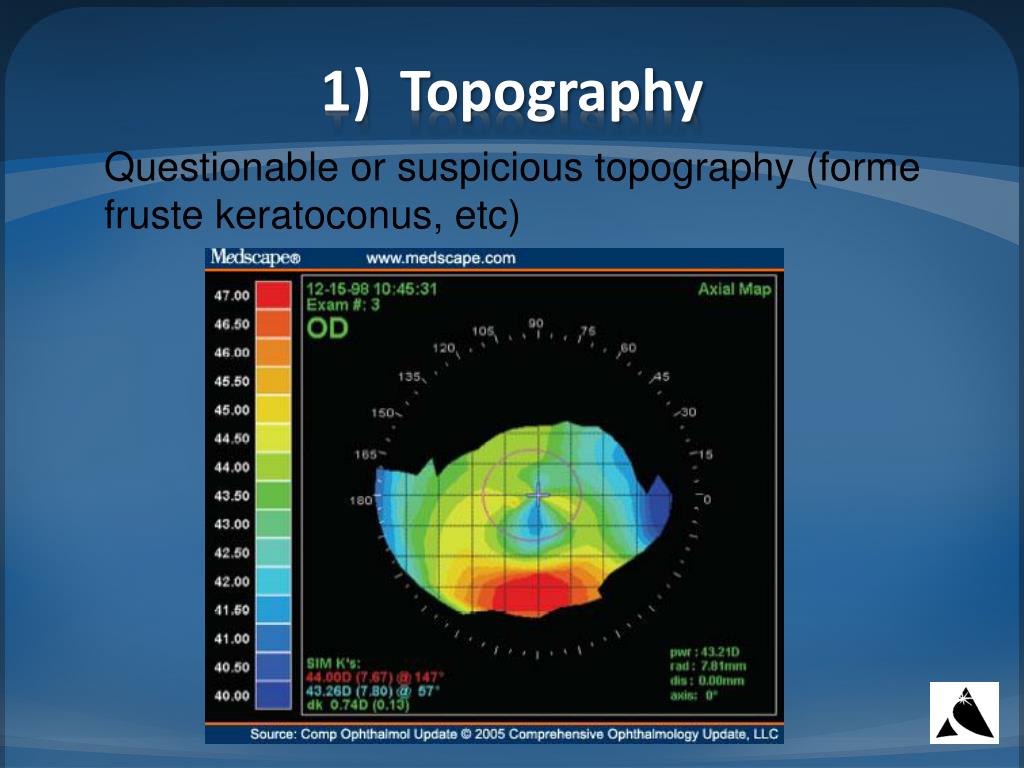Click the crosshair at the center of the corneal map
Image resolution: width=1024 pixels, height=768 pixels.
(537, 494)
